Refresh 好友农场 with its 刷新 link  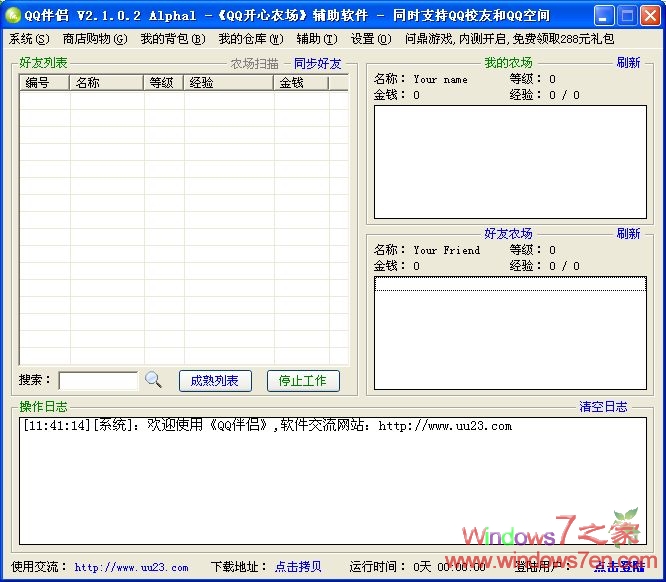628,234
